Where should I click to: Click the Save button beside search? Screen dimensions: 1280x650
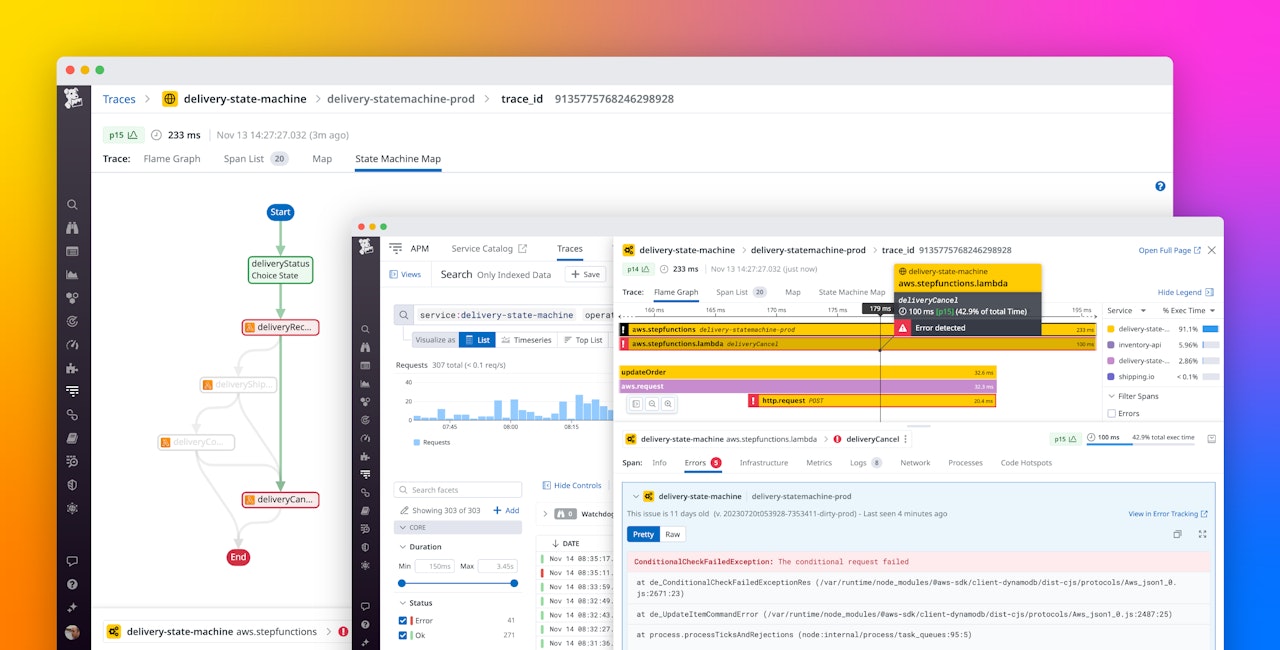click(x=585, y=274)
